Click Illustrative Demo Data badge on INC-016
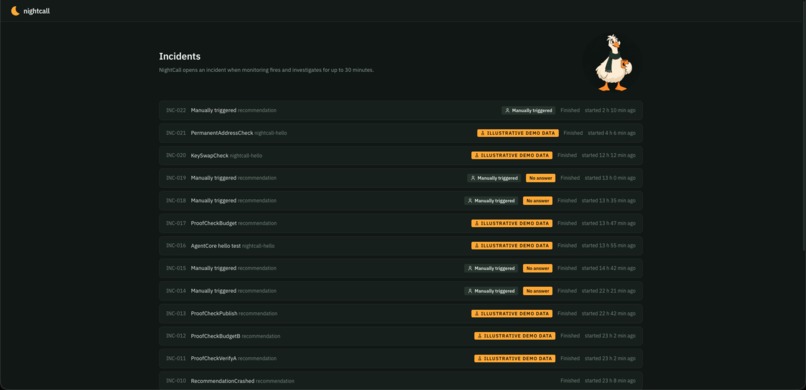The height and width of the screenshot is (390, 806). coord(511,246)
